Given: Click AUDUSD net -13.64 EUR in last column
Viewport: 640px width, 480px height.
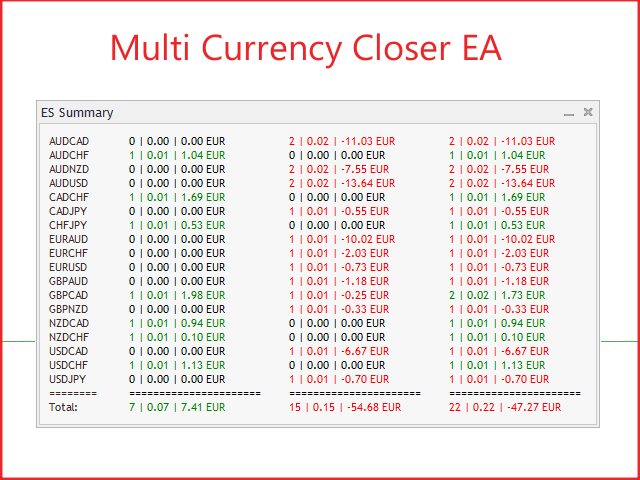Looking at the screenshot, I should click(528, 183).
